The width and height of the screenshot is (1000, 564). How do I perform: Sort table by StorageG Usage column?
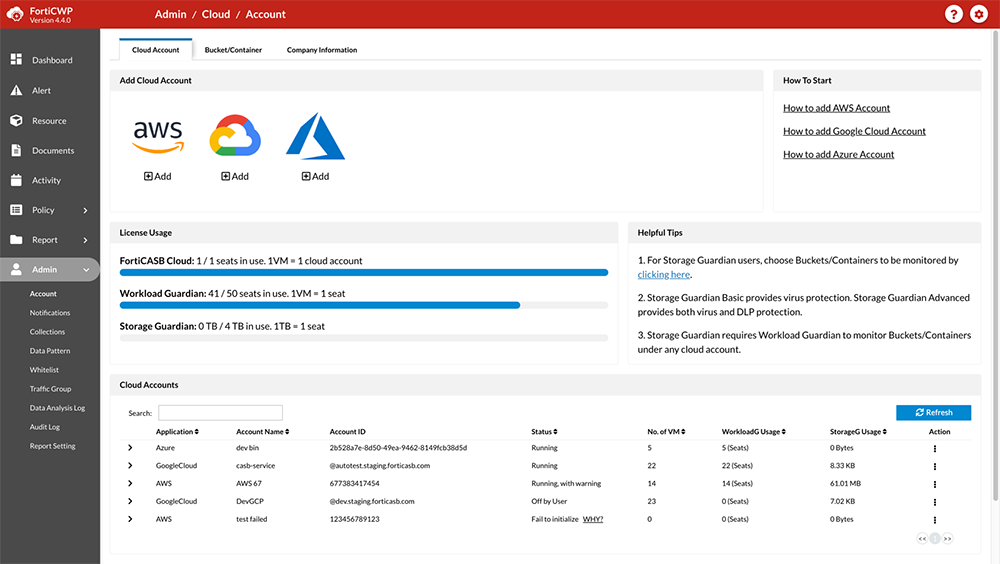pyautogui.click(x=858, y=432)
